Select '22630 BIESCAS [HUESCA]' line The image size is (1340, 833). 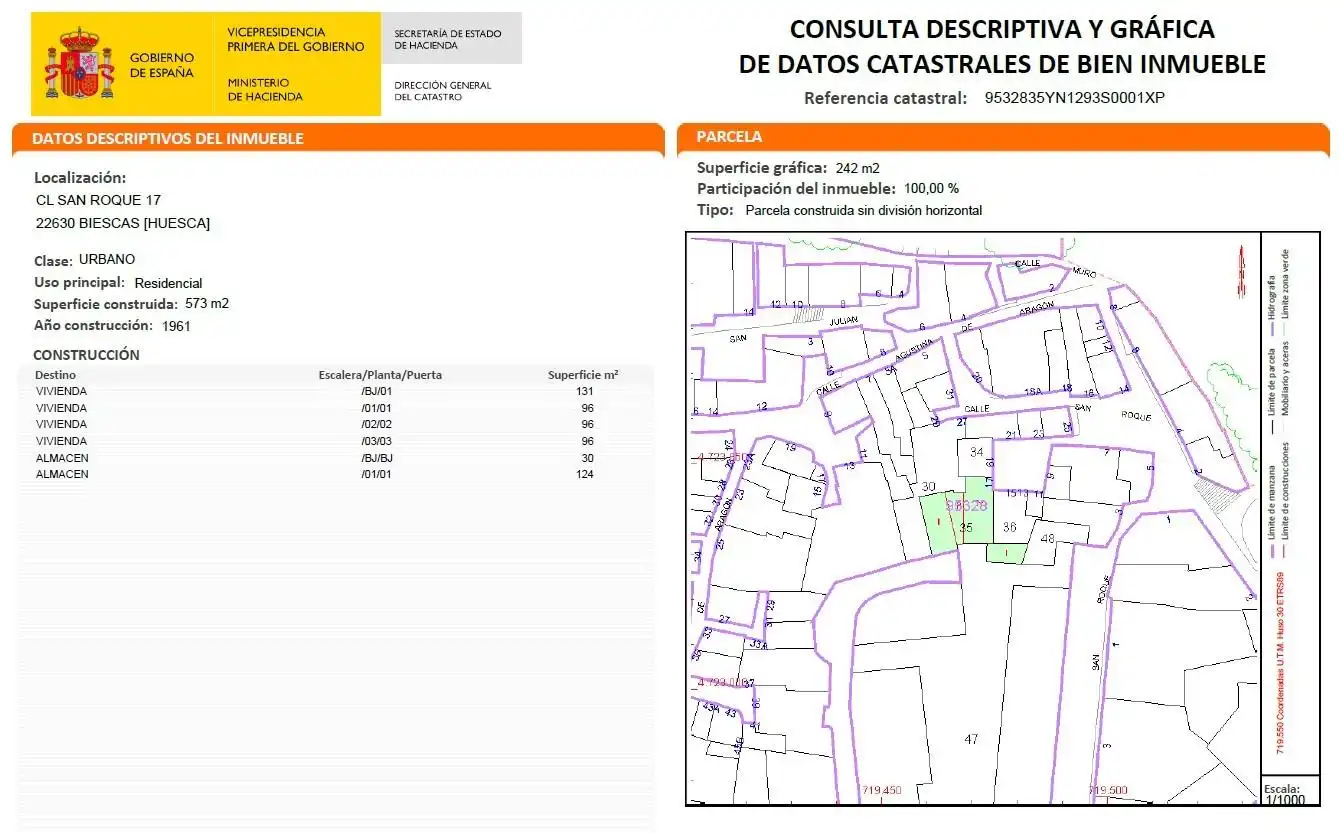(123, 224)
